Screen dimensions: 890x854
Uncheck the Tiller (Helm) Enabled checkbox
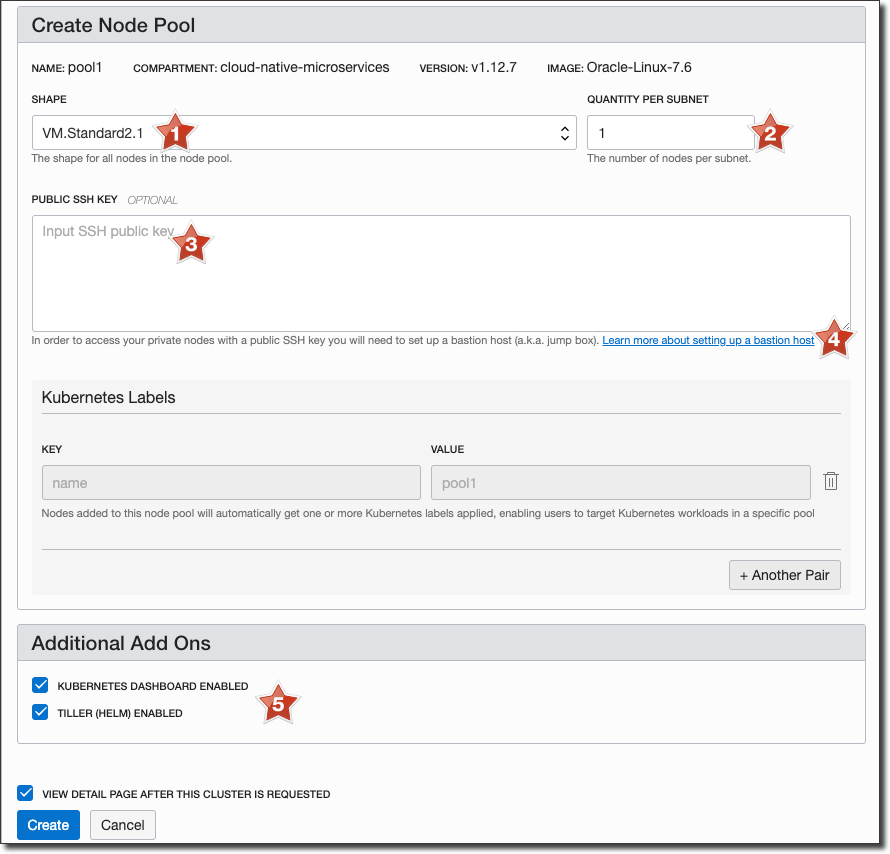[x=40, y=712]
